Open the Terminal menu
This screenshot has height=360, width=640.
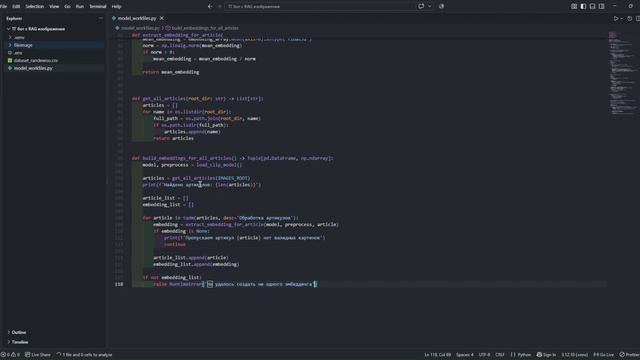click(98, 7)
